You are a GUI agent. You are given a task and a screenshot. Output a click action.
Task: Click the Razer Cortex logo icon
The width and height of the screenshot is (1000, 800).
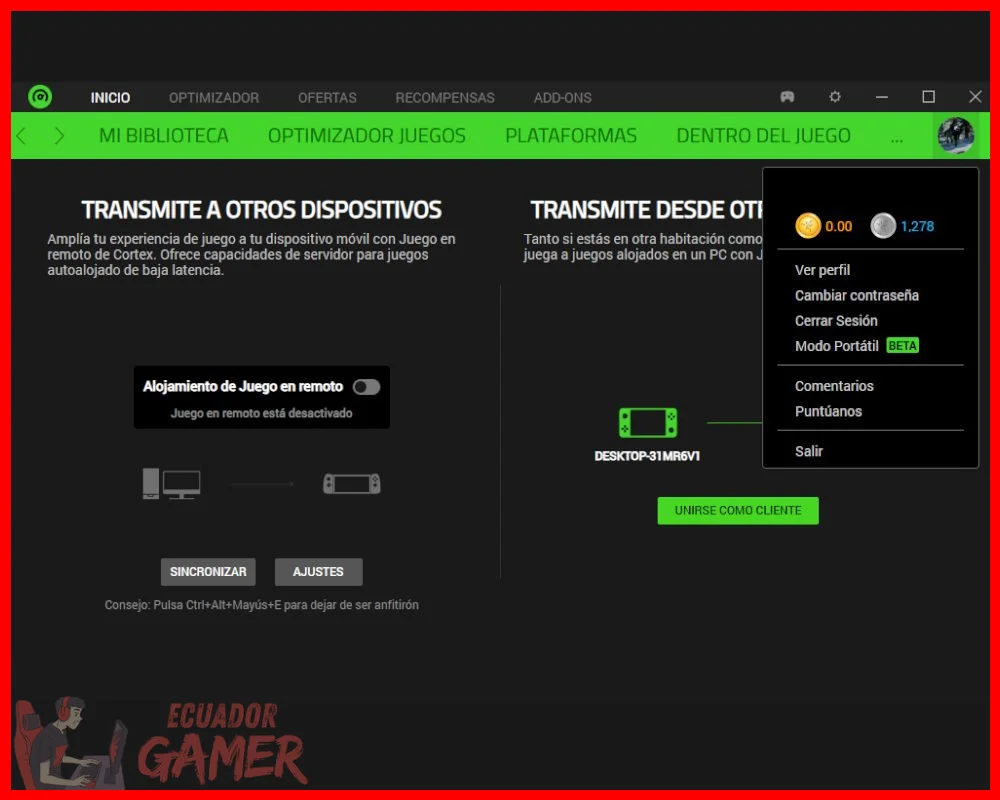[x=40, y=97]
